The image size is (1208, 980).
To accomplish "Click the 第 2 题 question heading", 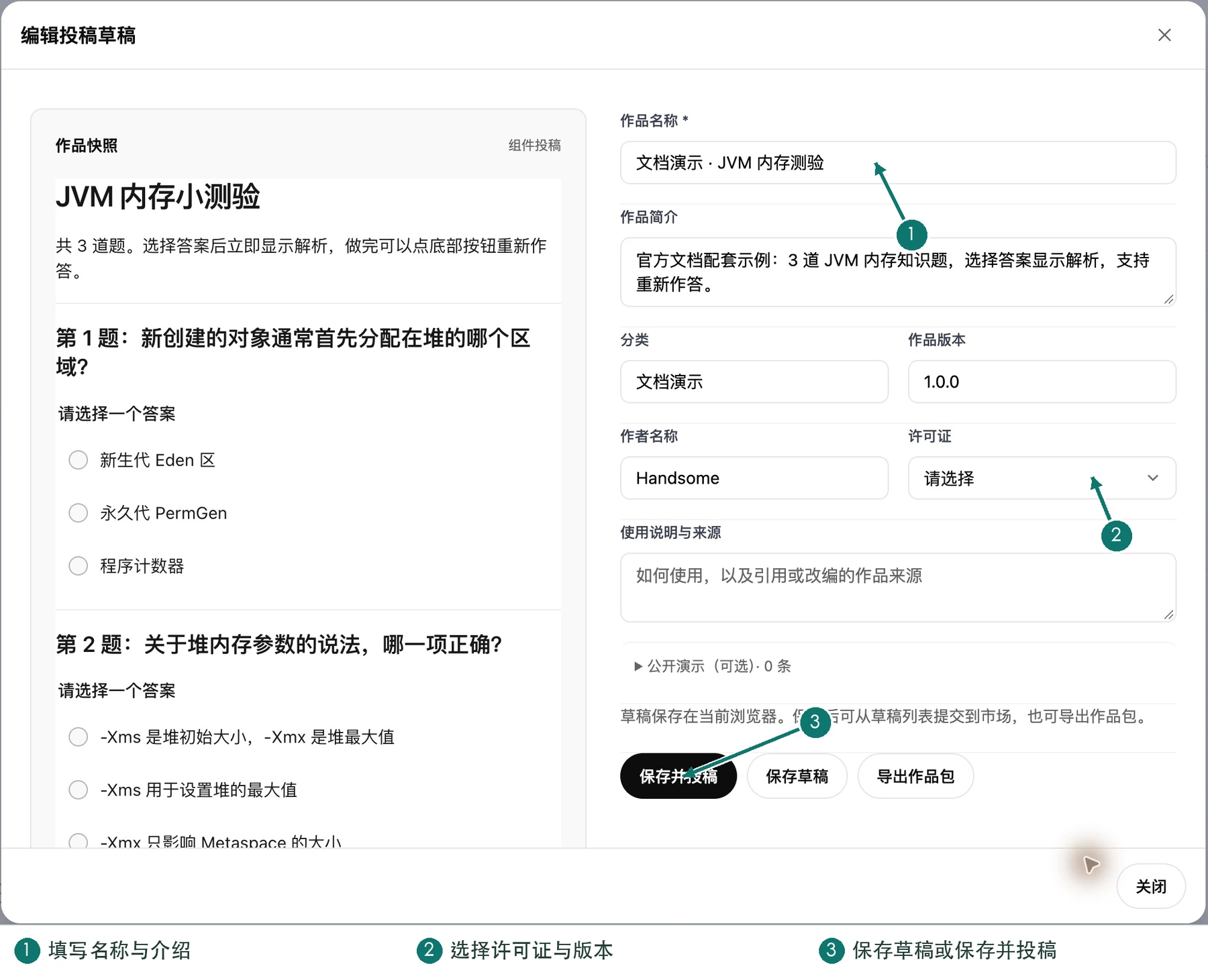I will coord(279,645).
